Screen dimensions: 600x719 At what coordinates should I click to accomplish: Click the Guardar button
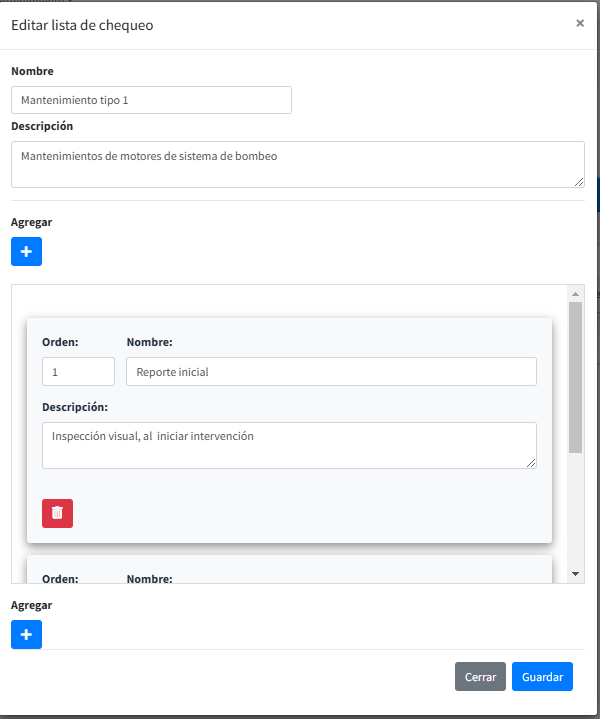pos(542,677)
